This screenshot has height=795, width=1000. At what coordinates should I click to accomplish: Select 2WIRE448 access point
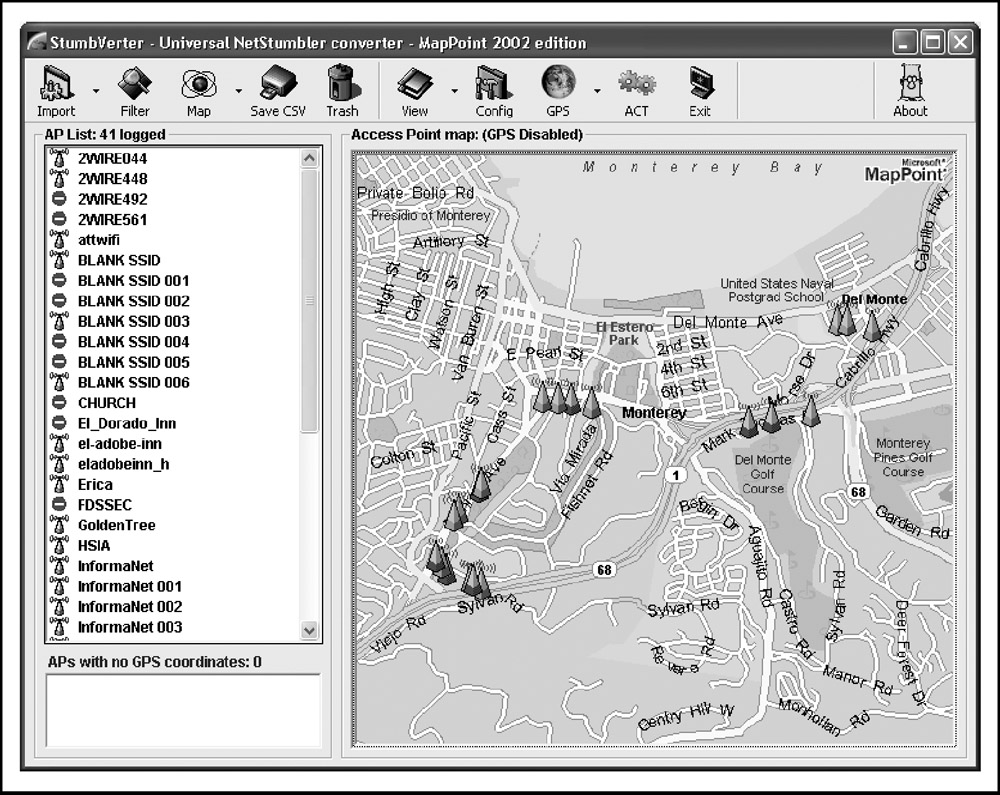tap(112, 179)
